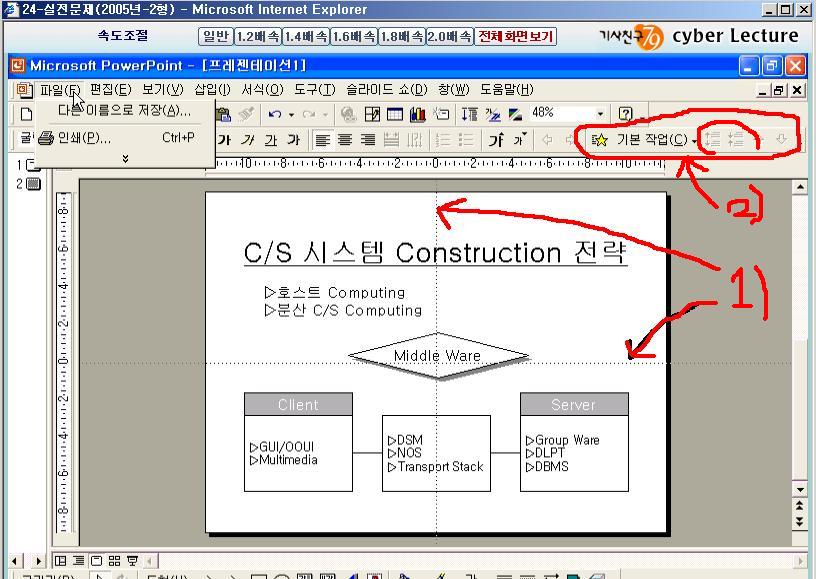
Task: Click the Print printer icon in File menu
Action: pyautogui.click(x=46, y=138)
